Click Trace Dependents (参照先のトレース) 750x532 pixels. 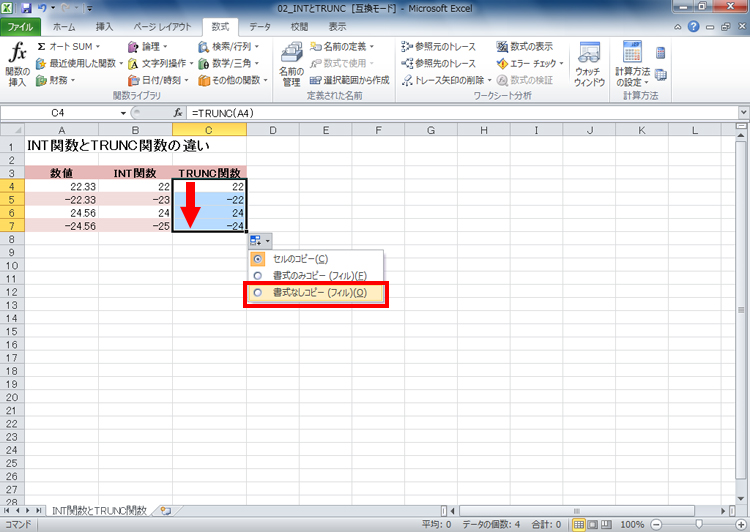[x=439, y=63]
